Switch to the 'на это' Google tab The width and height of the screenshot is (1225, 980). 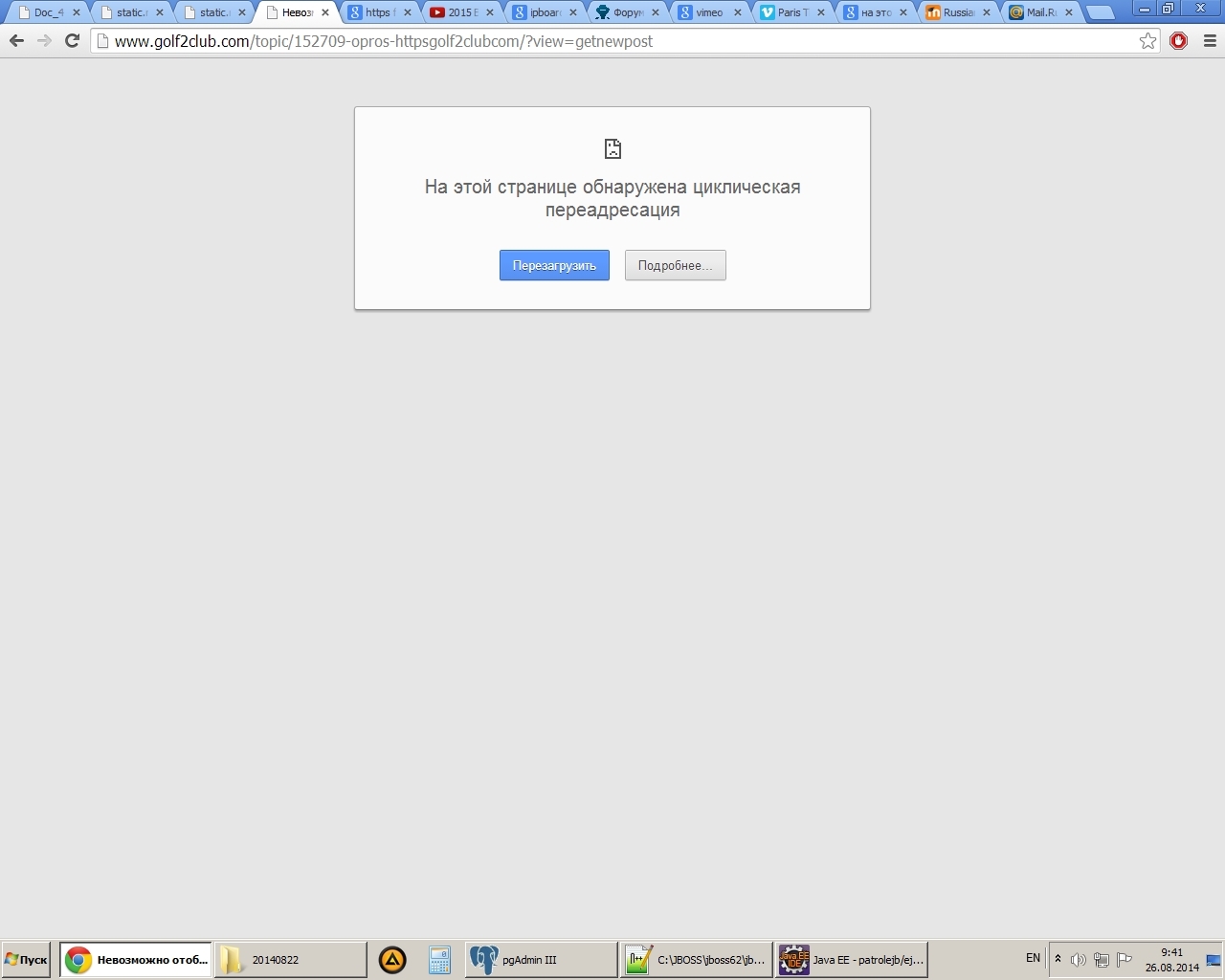(x=875, y=12)
